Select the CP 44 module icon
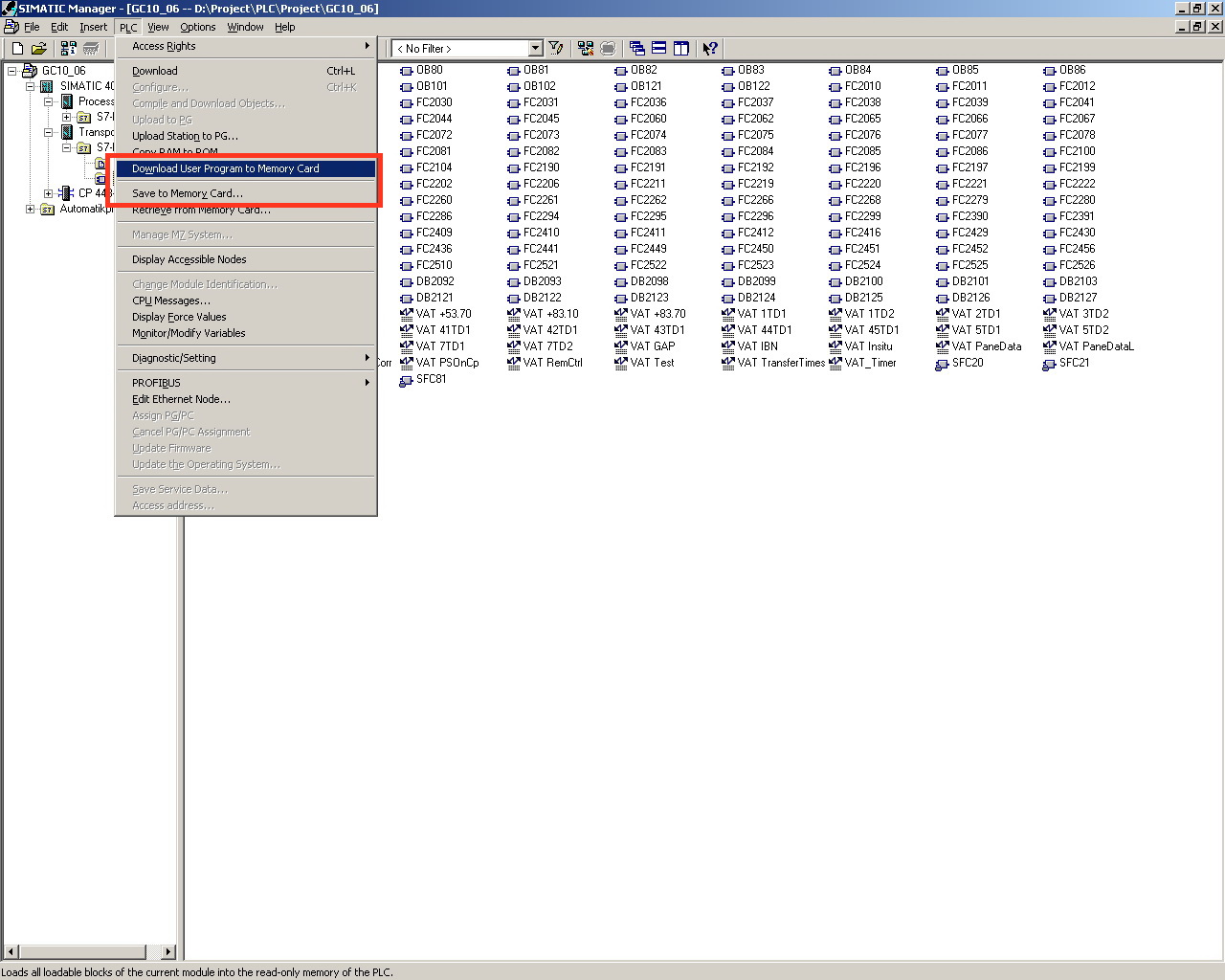This screenshot has height=980, width=1225. coord(66,193)
